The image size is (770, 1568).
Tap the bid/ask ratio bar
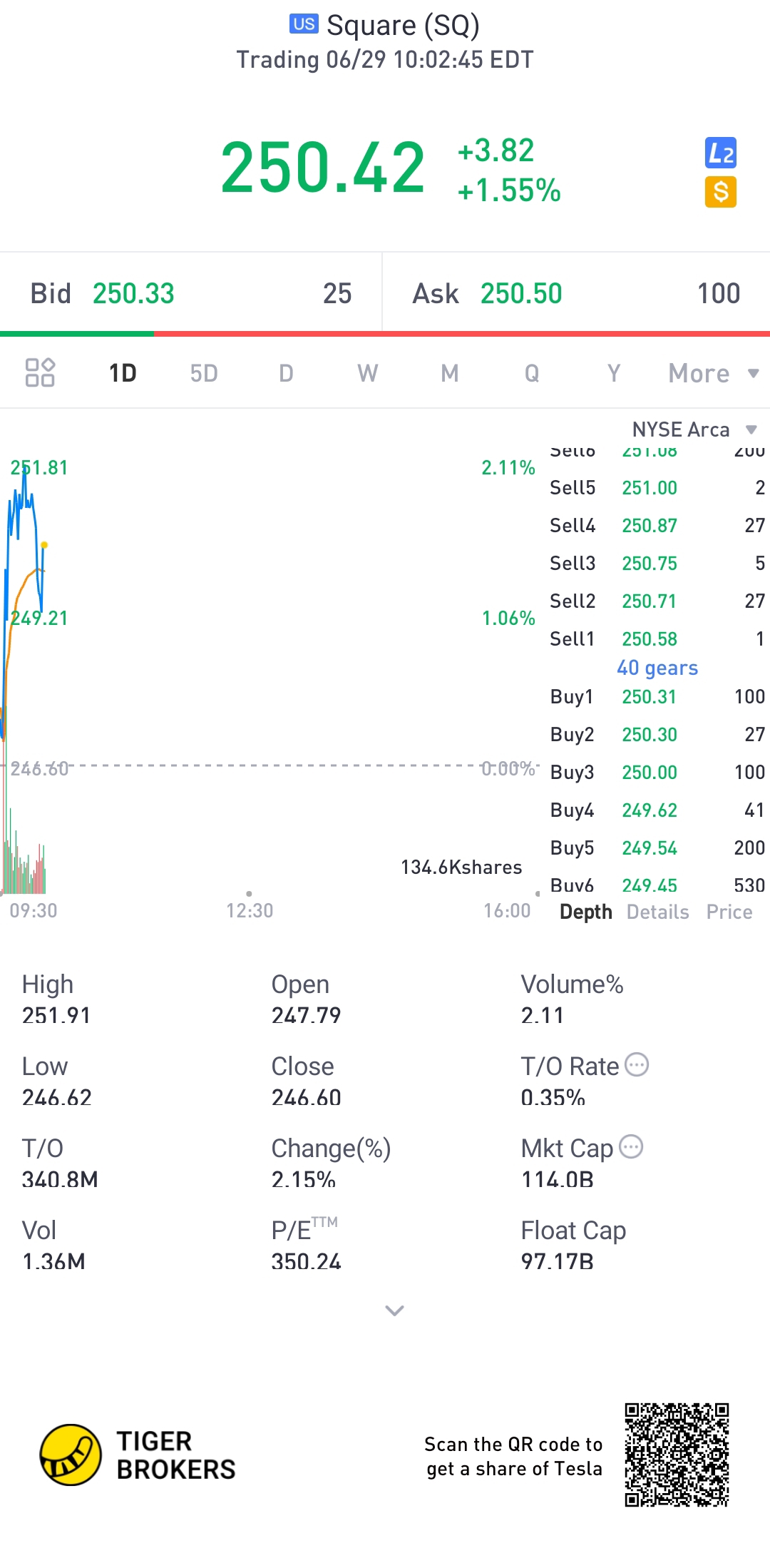tap(385, 333)
